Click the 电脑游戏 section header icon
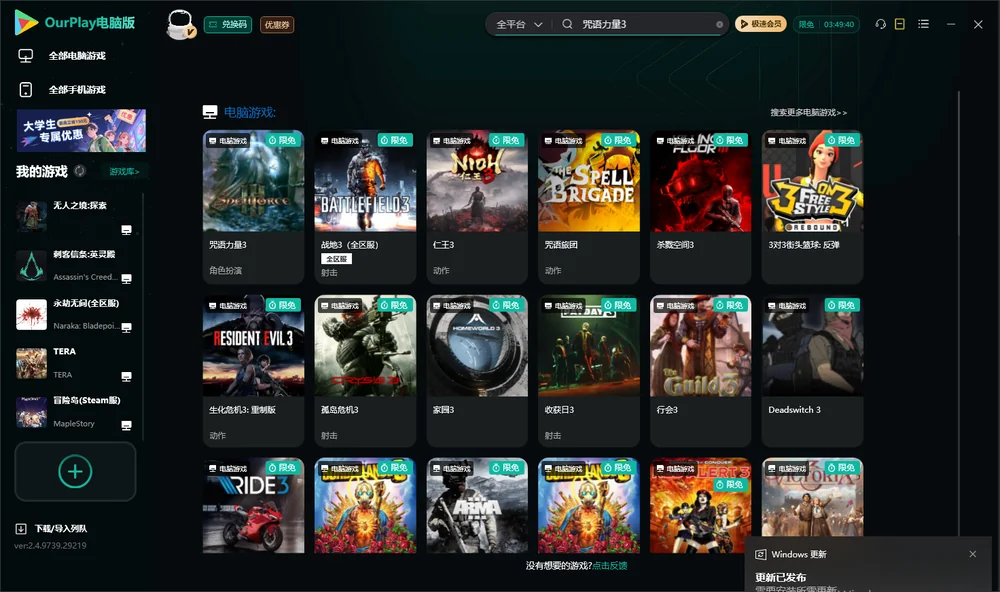This screenshot has height=592, width=1000. [x=210, y=112]
